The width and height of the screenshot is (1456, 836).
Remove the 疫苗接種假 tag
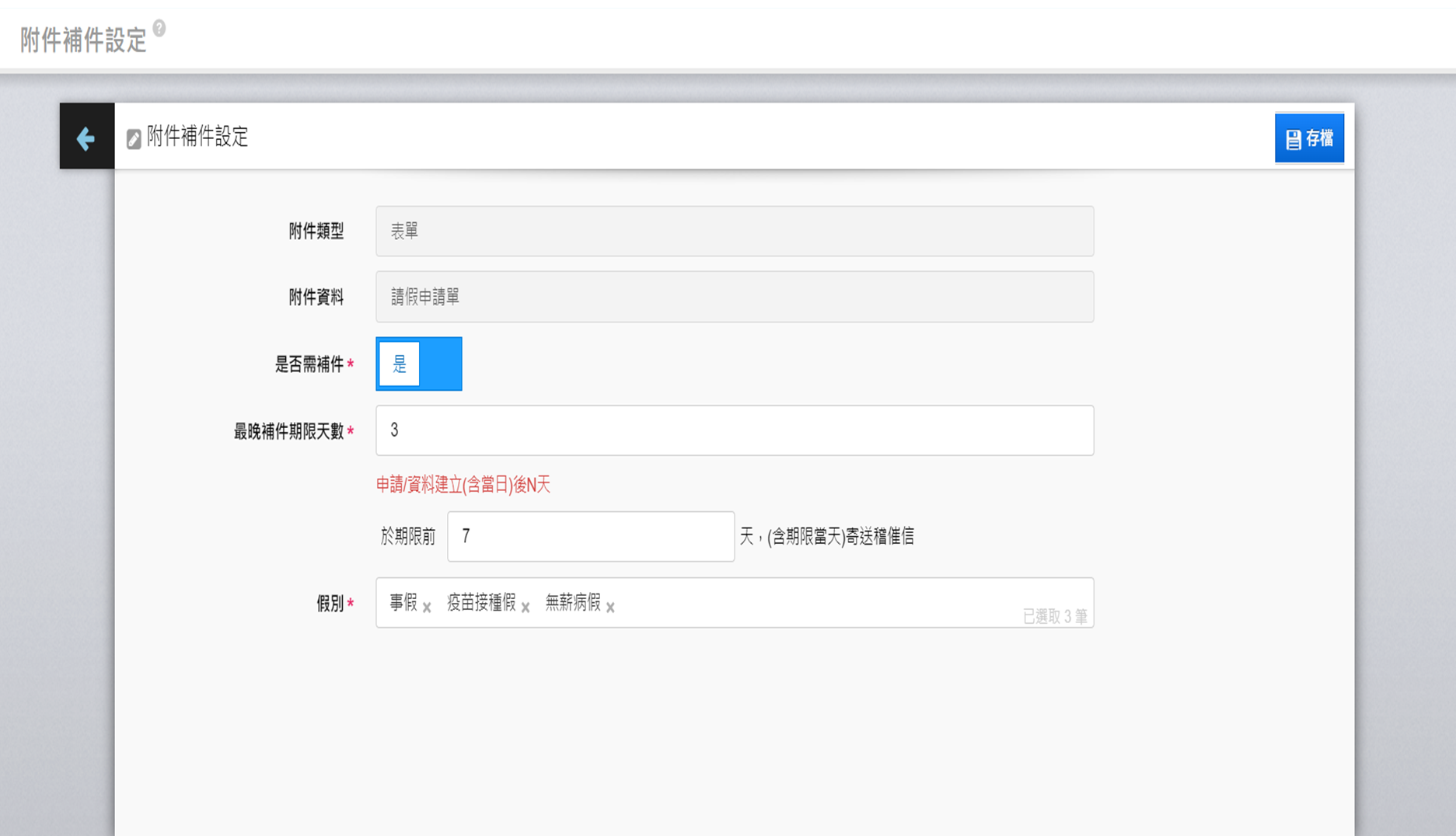coord(525,608)
